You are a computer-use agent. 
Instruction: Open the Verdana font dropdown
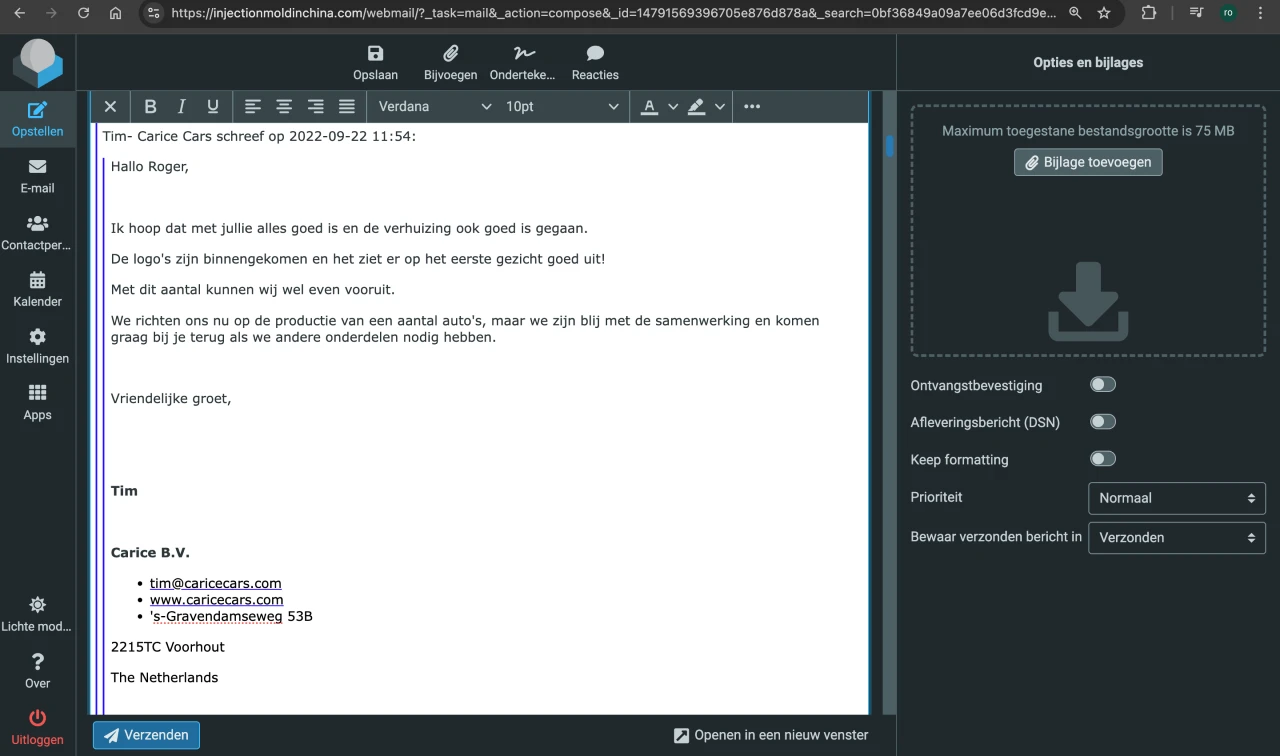click(434, 107)
